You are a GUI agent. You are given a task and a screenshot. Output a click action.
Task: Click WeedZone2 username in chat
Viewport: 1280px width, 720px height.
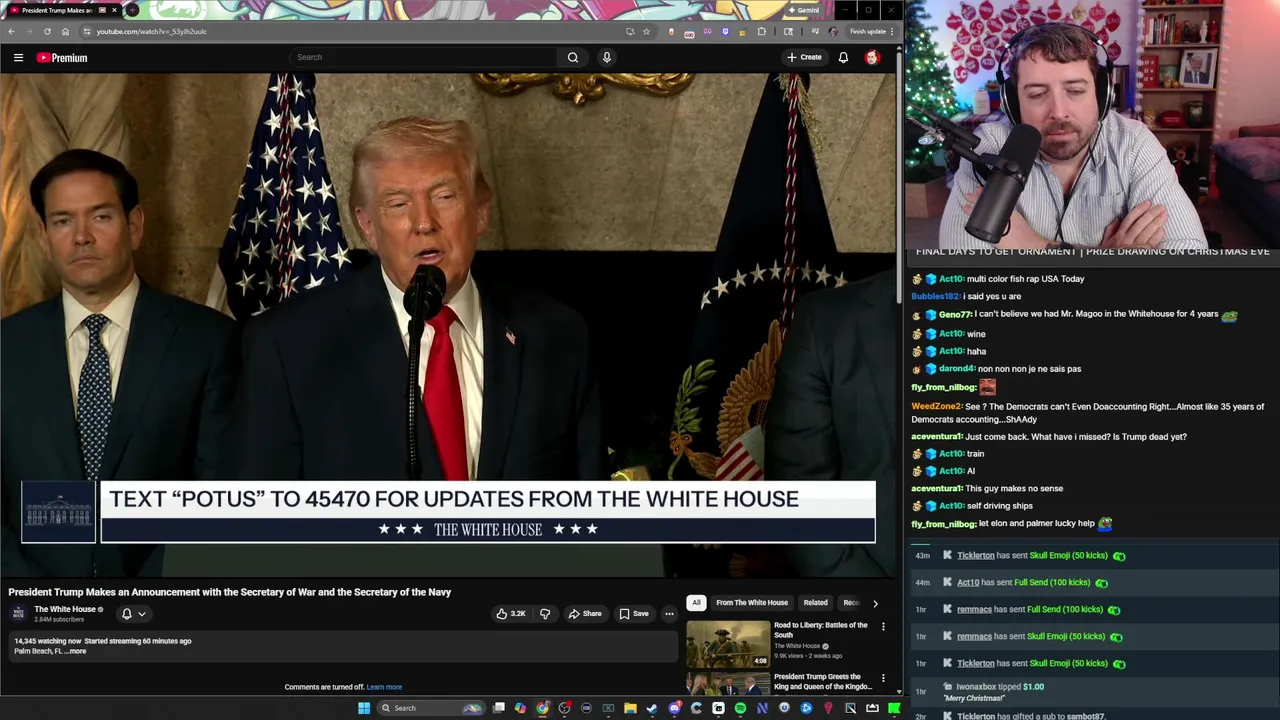(x=937, y=407)
